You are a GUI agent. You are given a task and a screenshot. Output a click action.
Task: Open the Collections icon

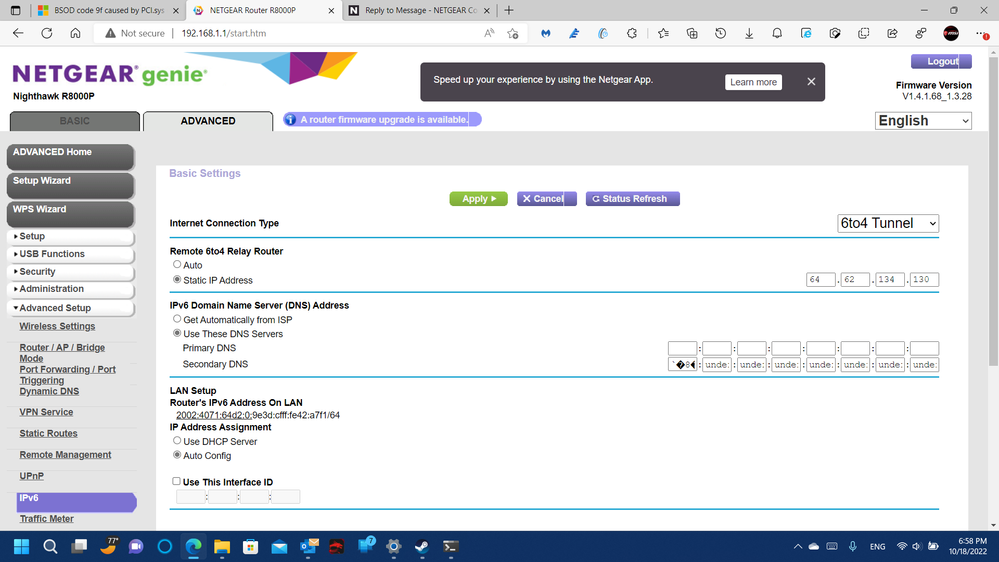pos(692,33)
